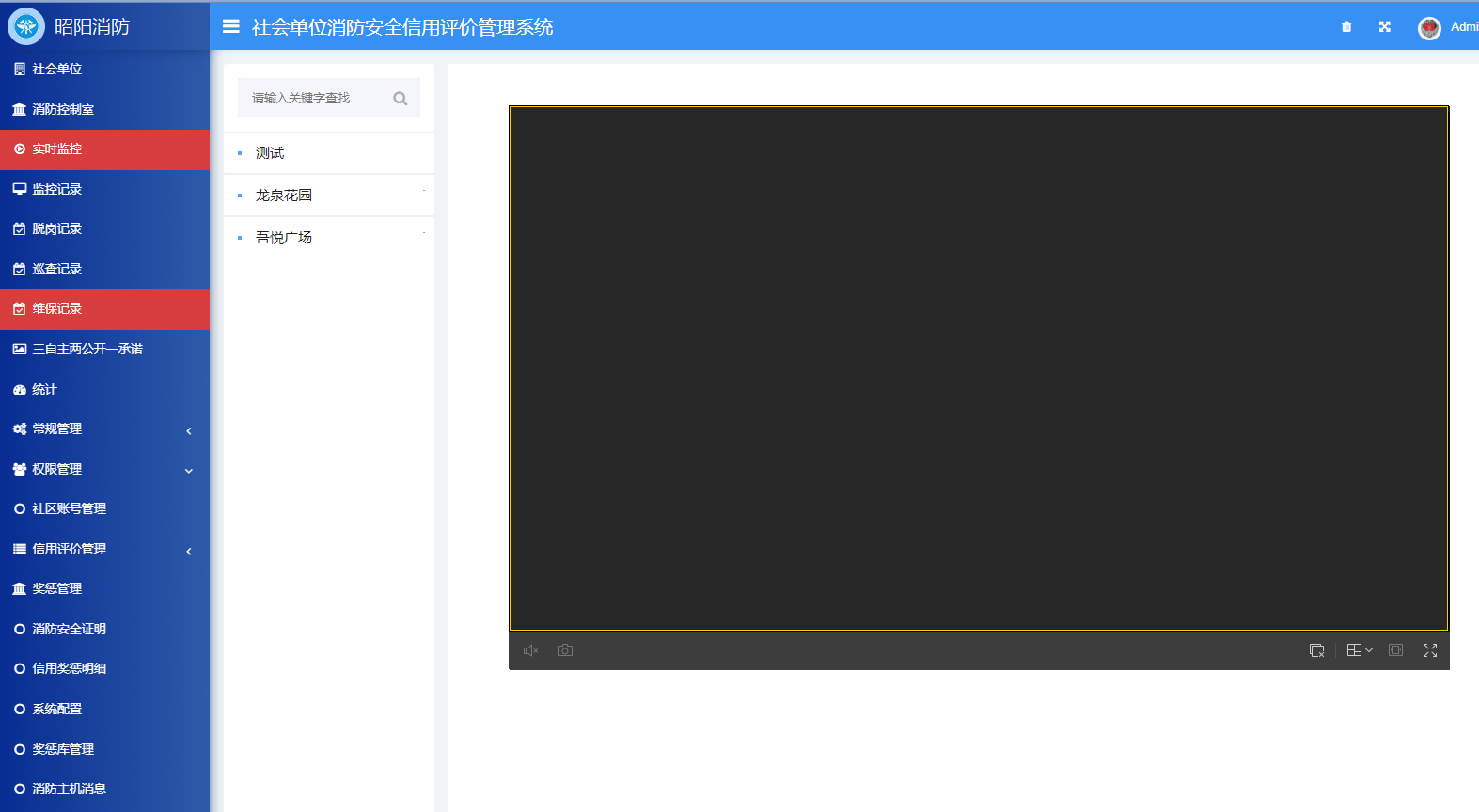Viewport: 1479px width, 812px height.
Task: Click the fit-to-window icon in player bar
Action: click(1396, 650)
